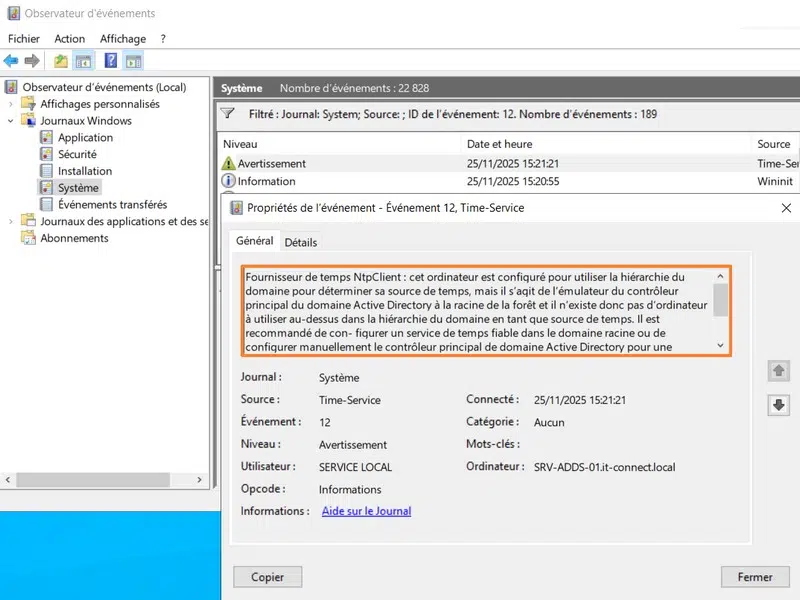The height and width of the screenshot is (600, 800).
Task: Expand Journaux des applications et des services
Action: point(11,221)
